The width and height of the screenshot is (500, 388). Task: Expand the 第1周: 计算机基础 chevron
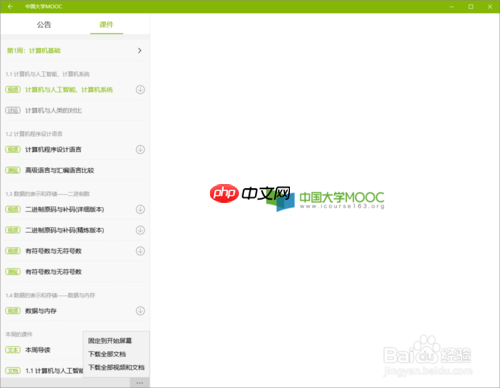140,50
